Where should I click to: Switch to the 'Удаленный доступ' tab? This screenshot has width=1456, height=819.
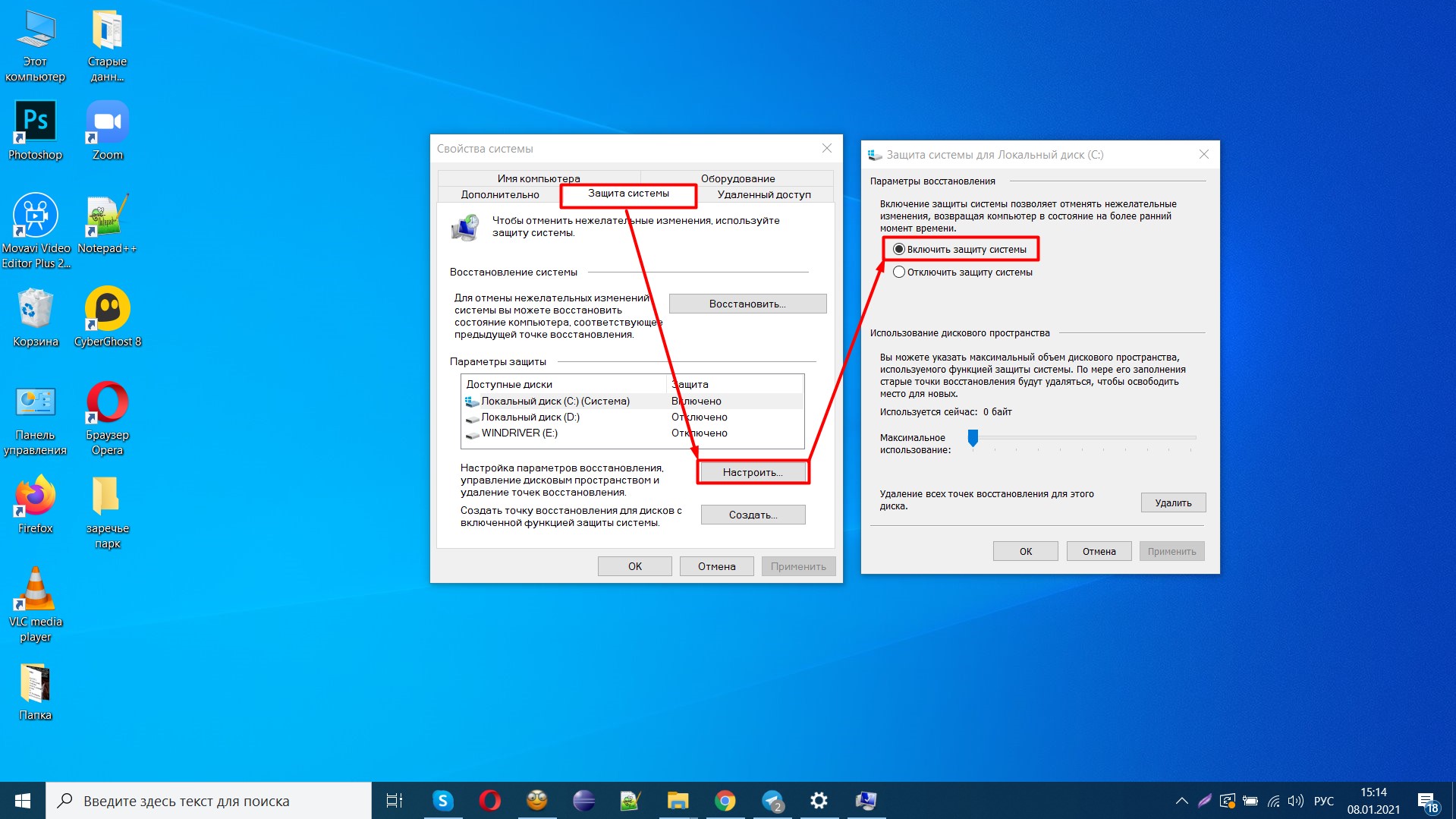pyautogui.click(x=764, y=194)
